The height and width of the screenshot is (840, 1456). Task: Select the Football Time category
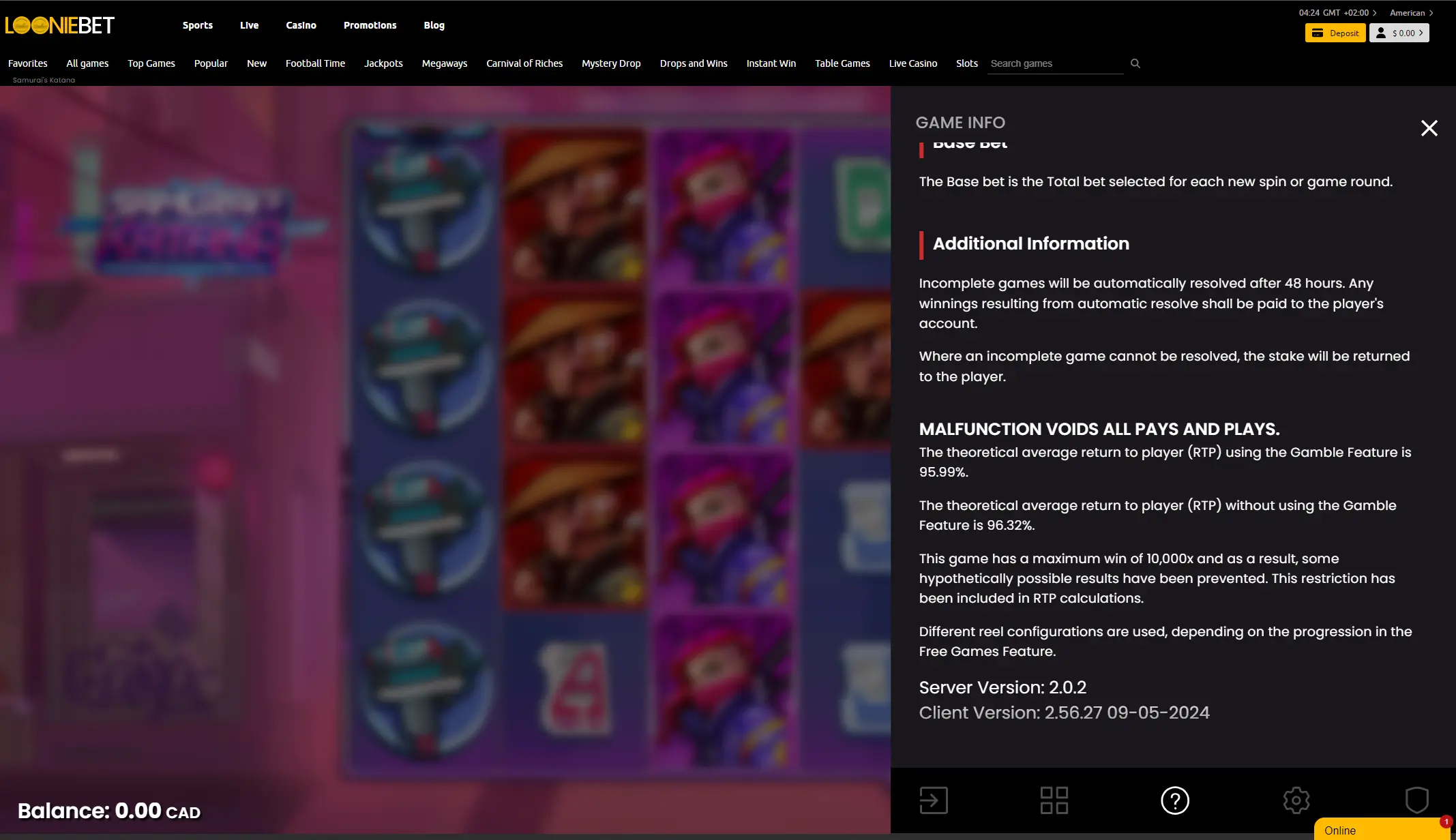tap(315, 63)
